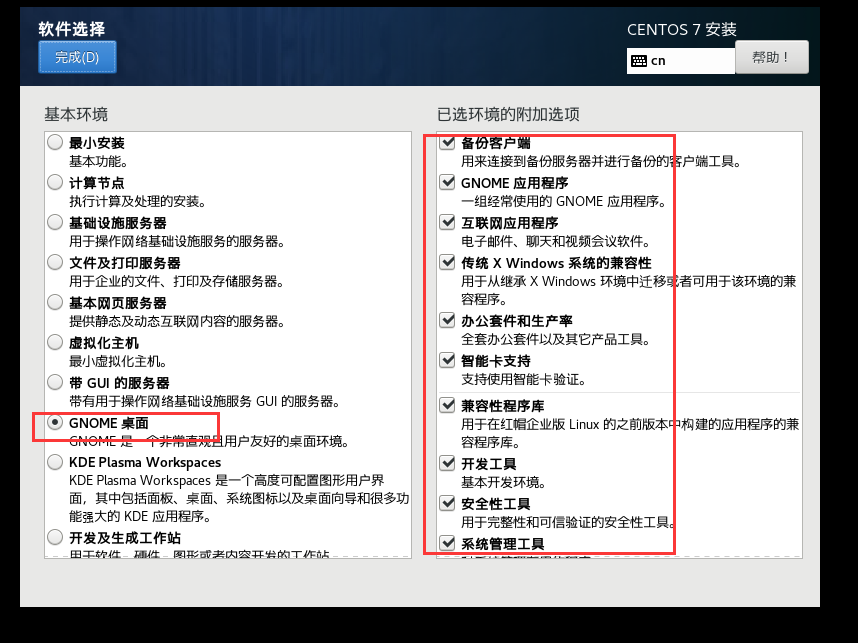858x643 pixels.
Task: Select the 计算节点 radio button
Action: click(55, 182)
